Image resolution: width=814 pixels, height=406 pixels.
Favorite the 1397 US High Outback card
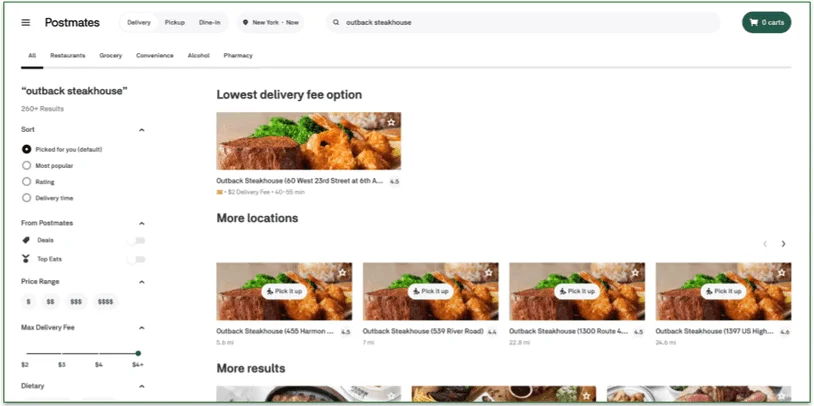[781, 273]
